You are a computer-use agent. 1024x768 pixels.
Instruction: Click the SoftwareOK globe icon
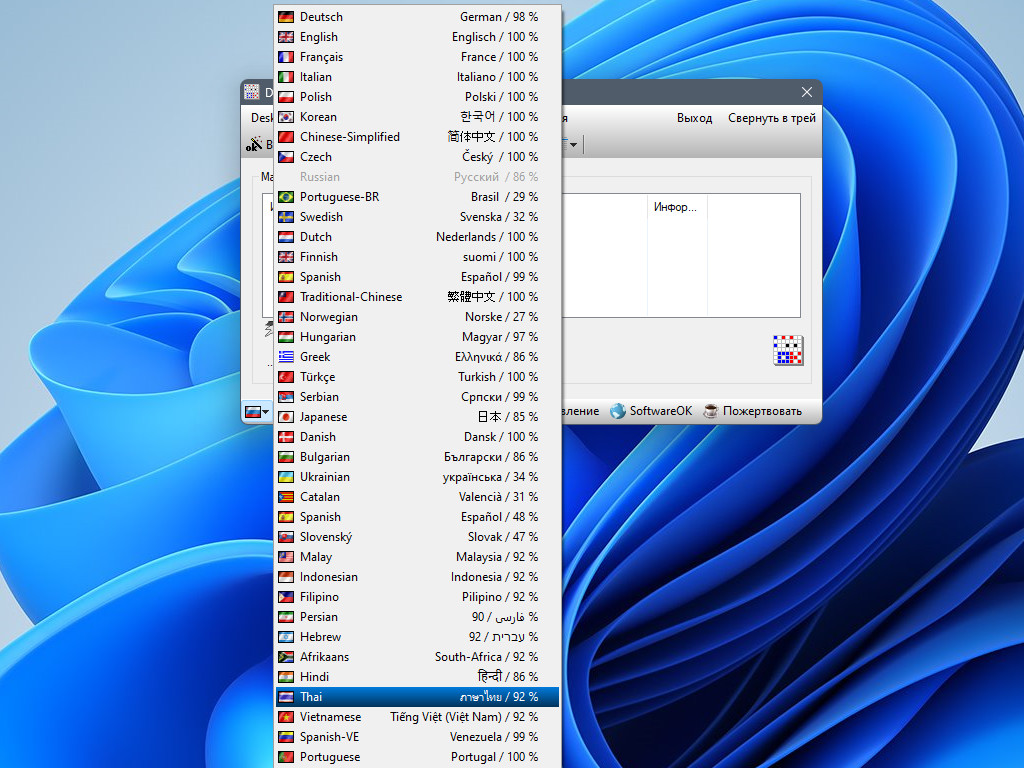[x=617, y=411]
